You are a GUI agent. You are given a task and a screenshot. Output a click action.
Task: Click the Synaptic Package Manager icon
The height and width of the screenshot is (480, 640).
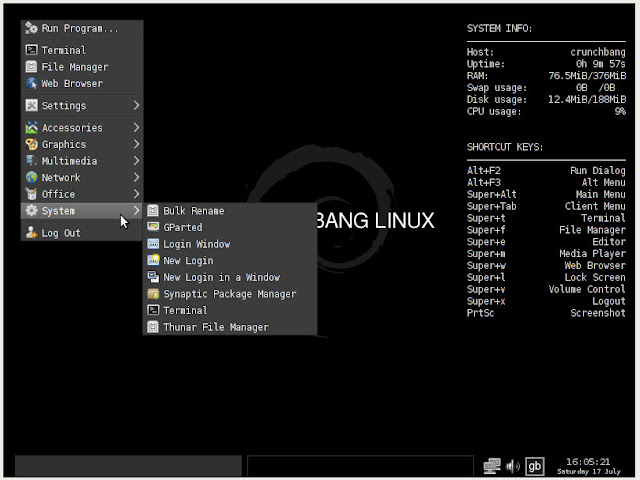[153, 293]
